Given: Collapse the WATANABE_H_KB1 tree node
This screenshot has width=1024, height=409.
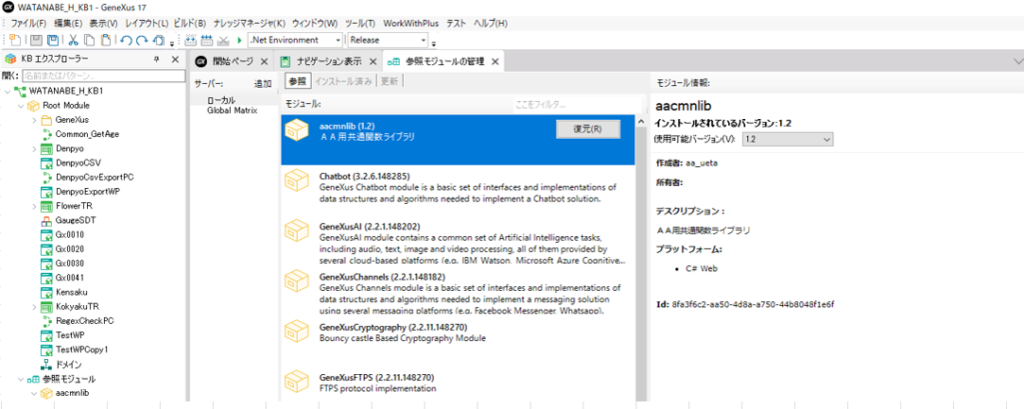Looking at the screenshot, I should [7, 91].
